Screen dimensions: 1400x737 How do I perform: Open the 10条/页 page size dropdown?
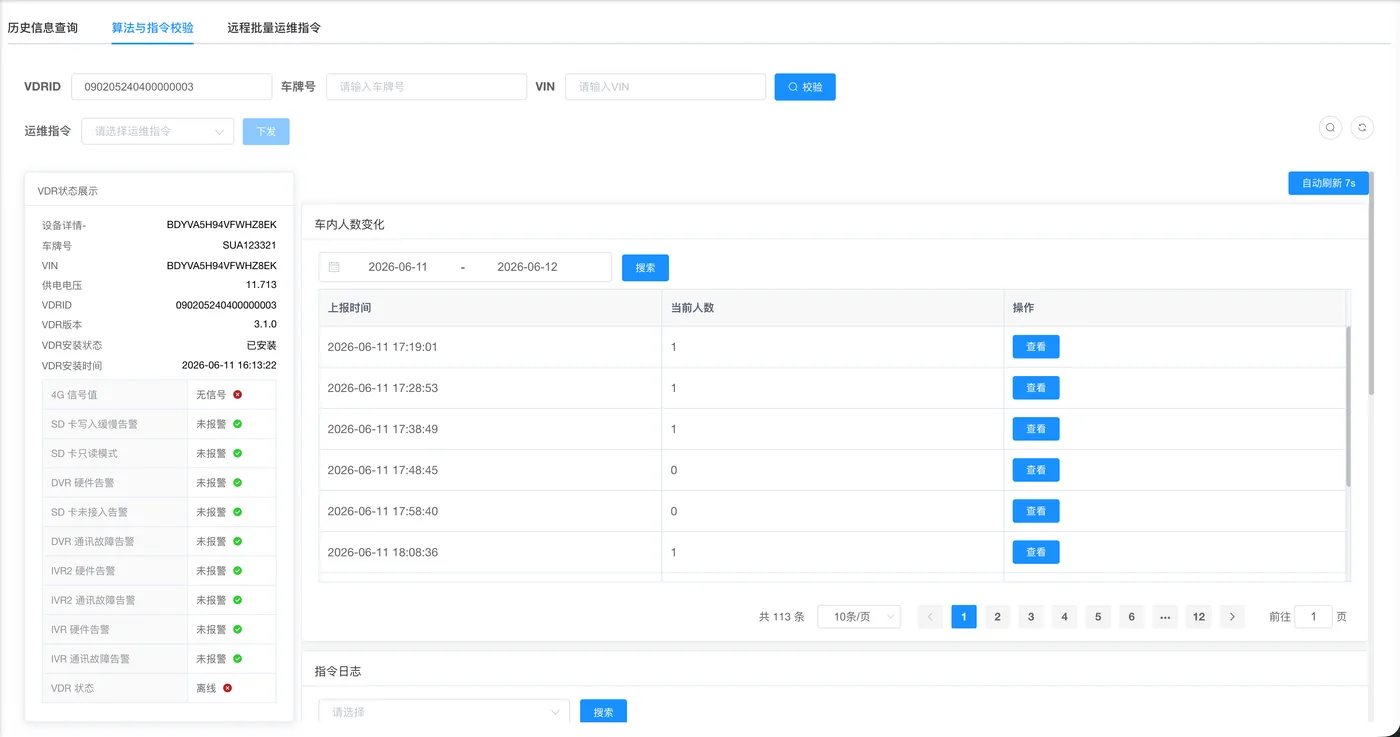859,617
